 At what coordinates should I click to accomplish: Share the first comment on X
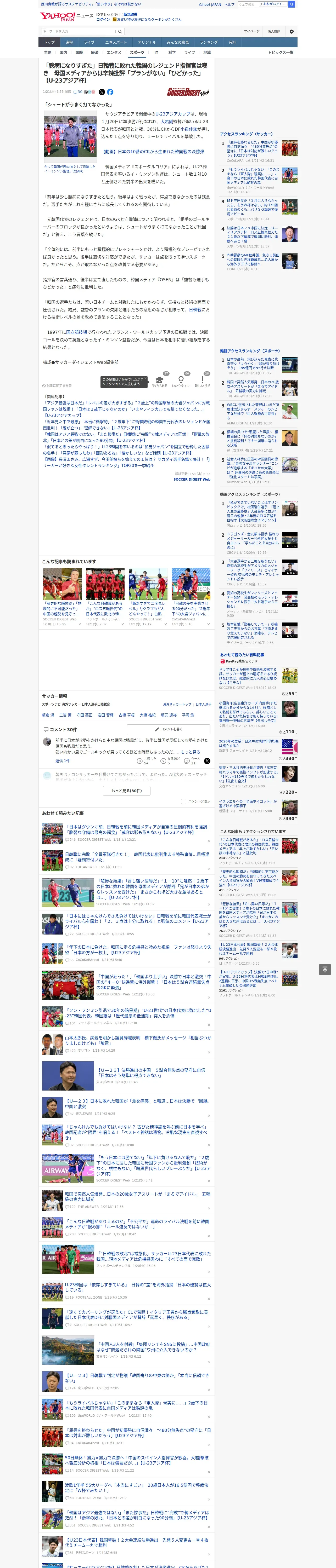pos(207,761)
